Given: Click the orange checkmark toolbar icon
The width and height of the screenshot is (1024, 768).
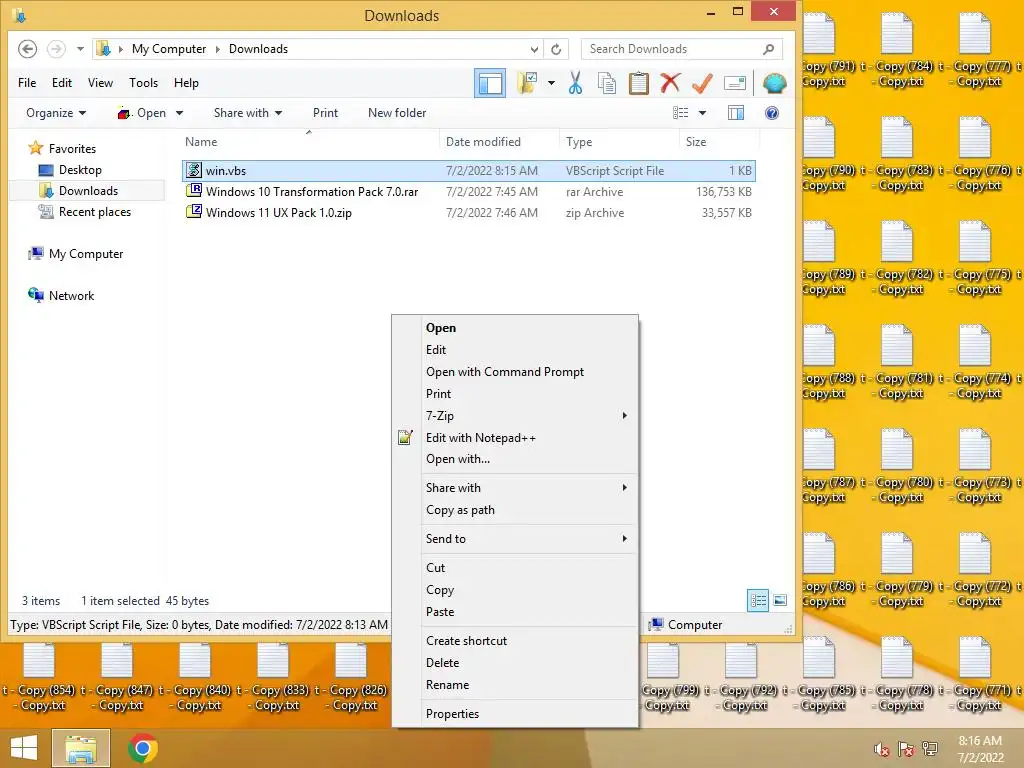Looking at the screenshot, I should coord(702,83).
